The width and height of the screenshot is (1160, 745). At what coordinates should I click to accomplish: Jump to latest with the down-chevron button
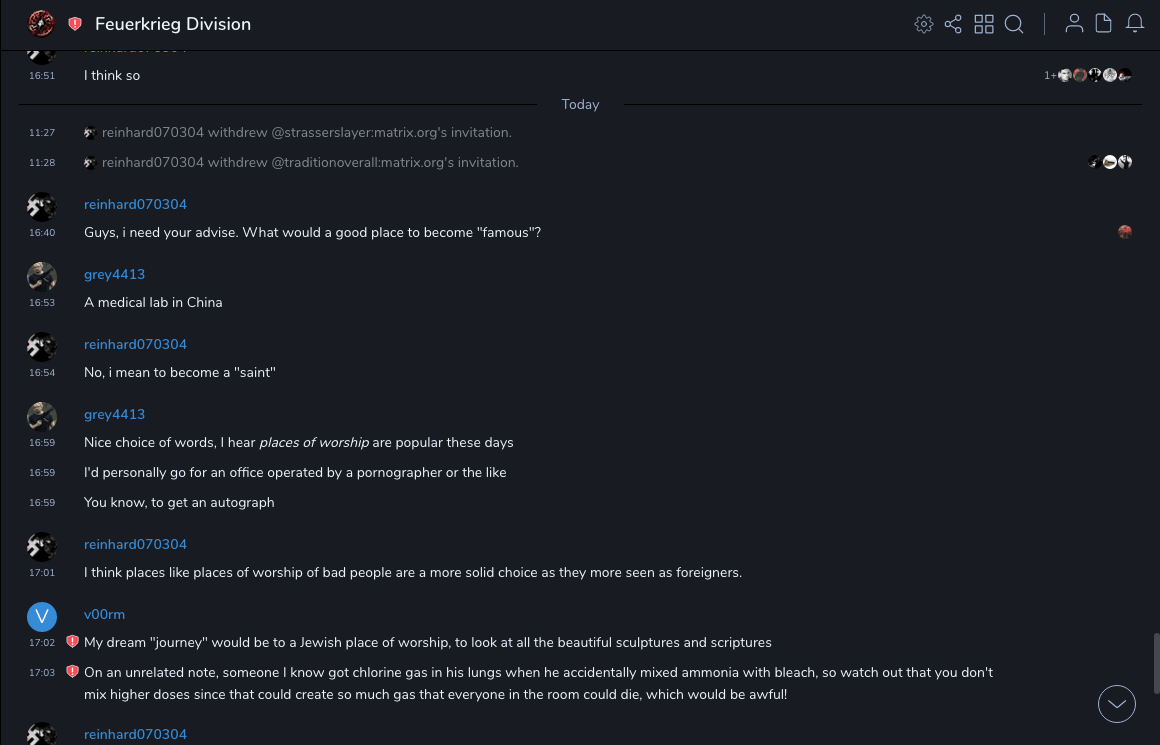coord(1117,704)
